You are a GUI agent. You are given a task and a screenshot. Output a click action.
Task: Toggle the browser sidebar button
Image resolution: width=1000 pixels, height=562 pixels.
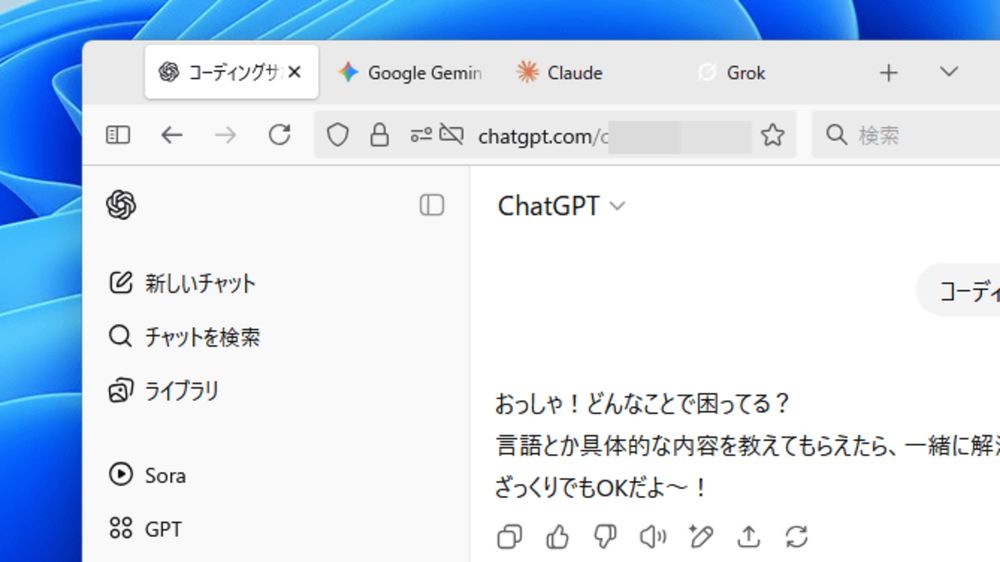point(118,135)
